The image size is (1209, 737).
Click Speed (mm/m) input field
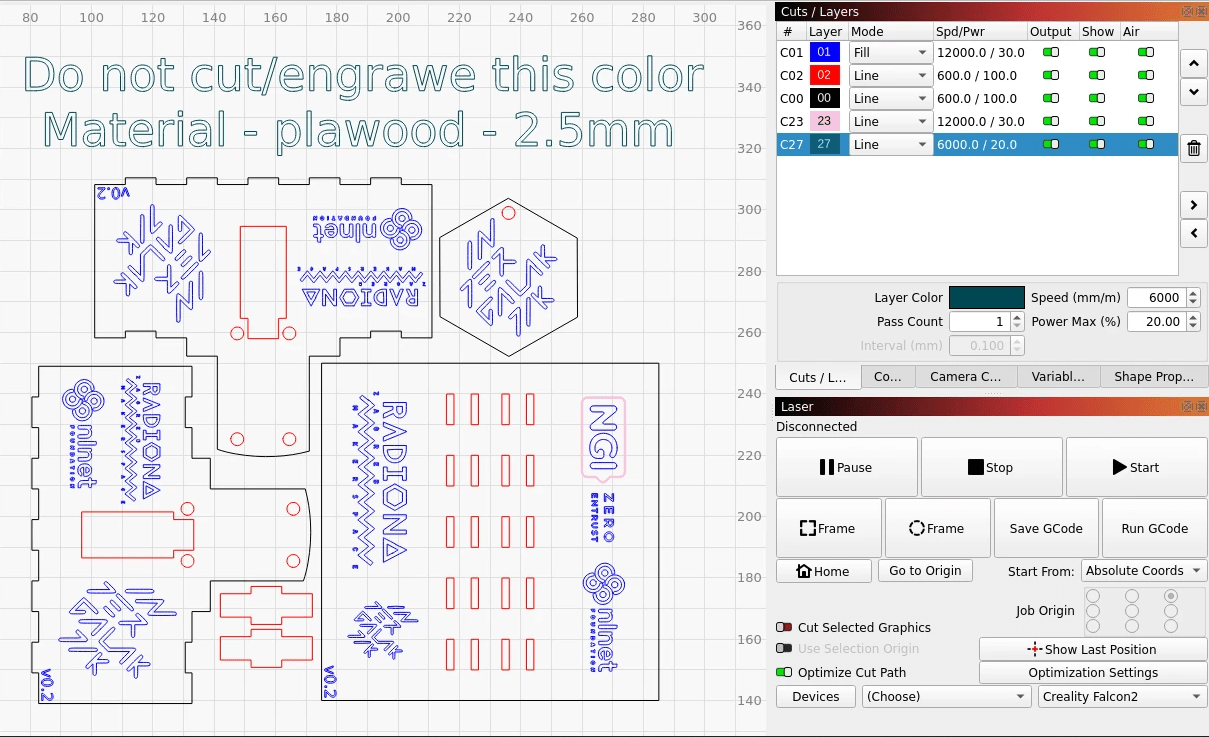pos(1156,297)
